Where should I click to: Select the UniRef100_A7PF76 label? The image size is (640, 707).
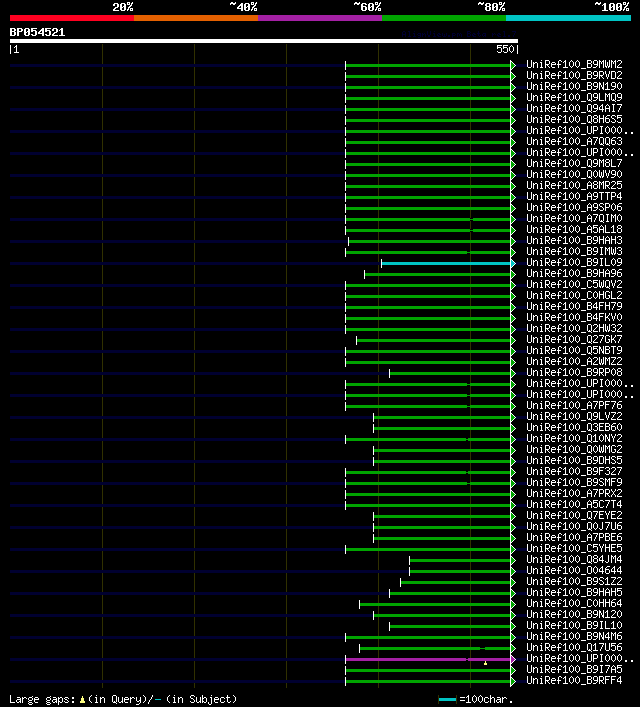[x=574, y=405]
